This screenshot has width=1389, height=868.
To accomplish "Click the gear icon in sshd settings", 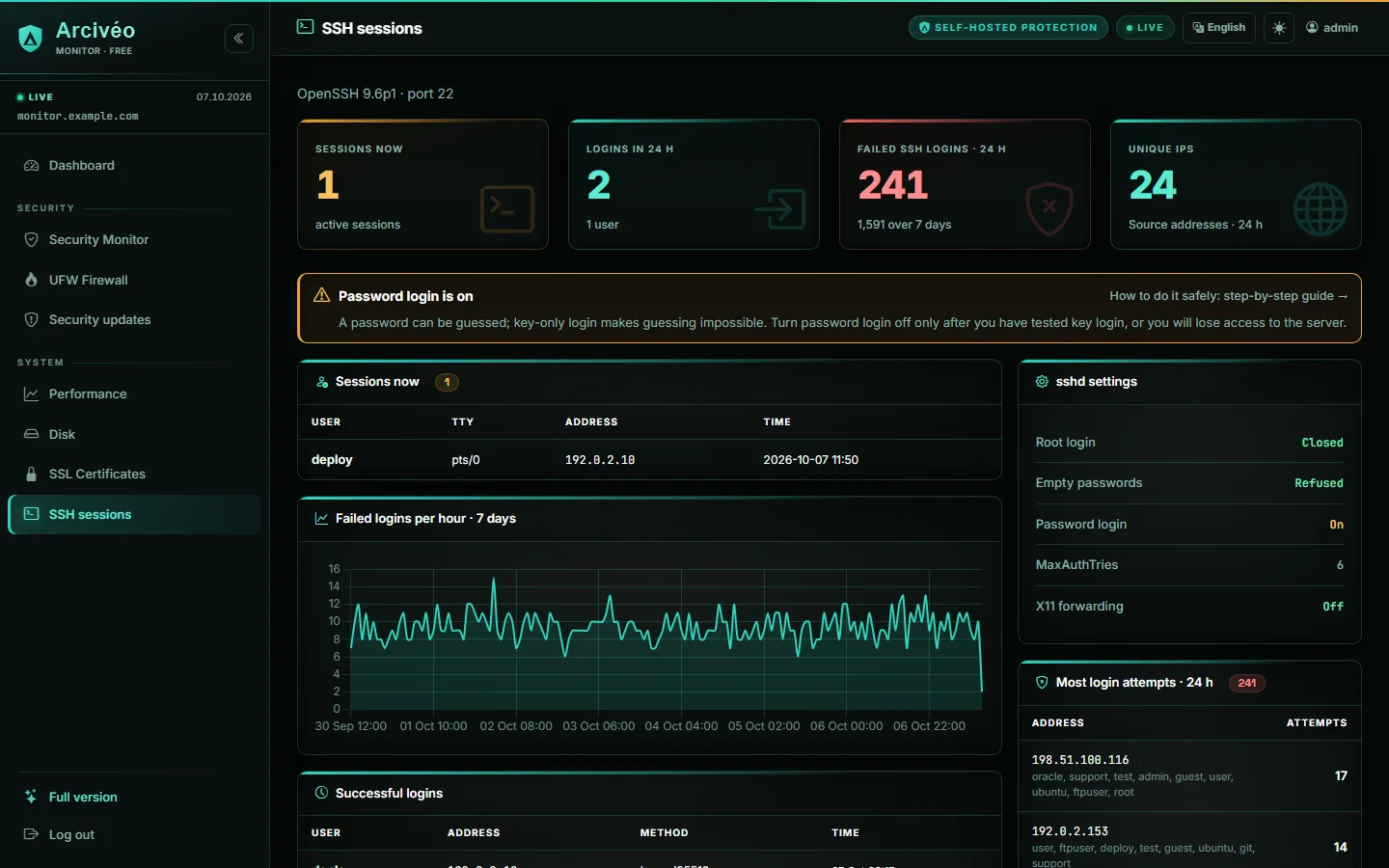I will click(1042, 382).
